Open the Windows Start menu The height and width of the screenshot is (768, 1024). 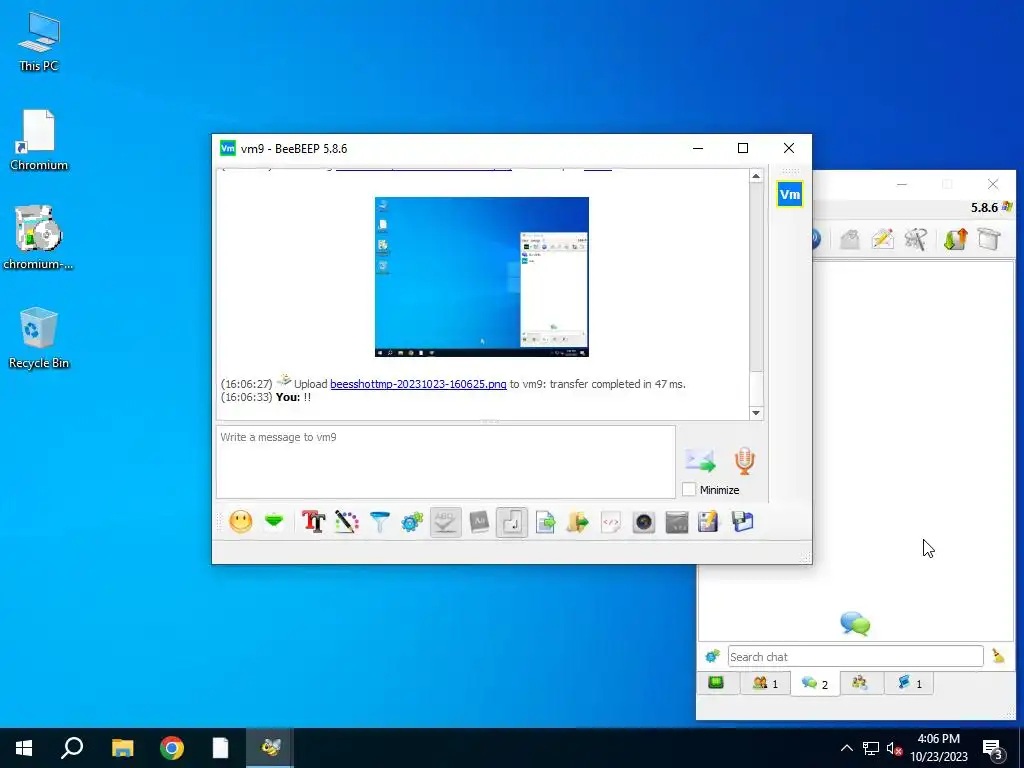point(24,748)
